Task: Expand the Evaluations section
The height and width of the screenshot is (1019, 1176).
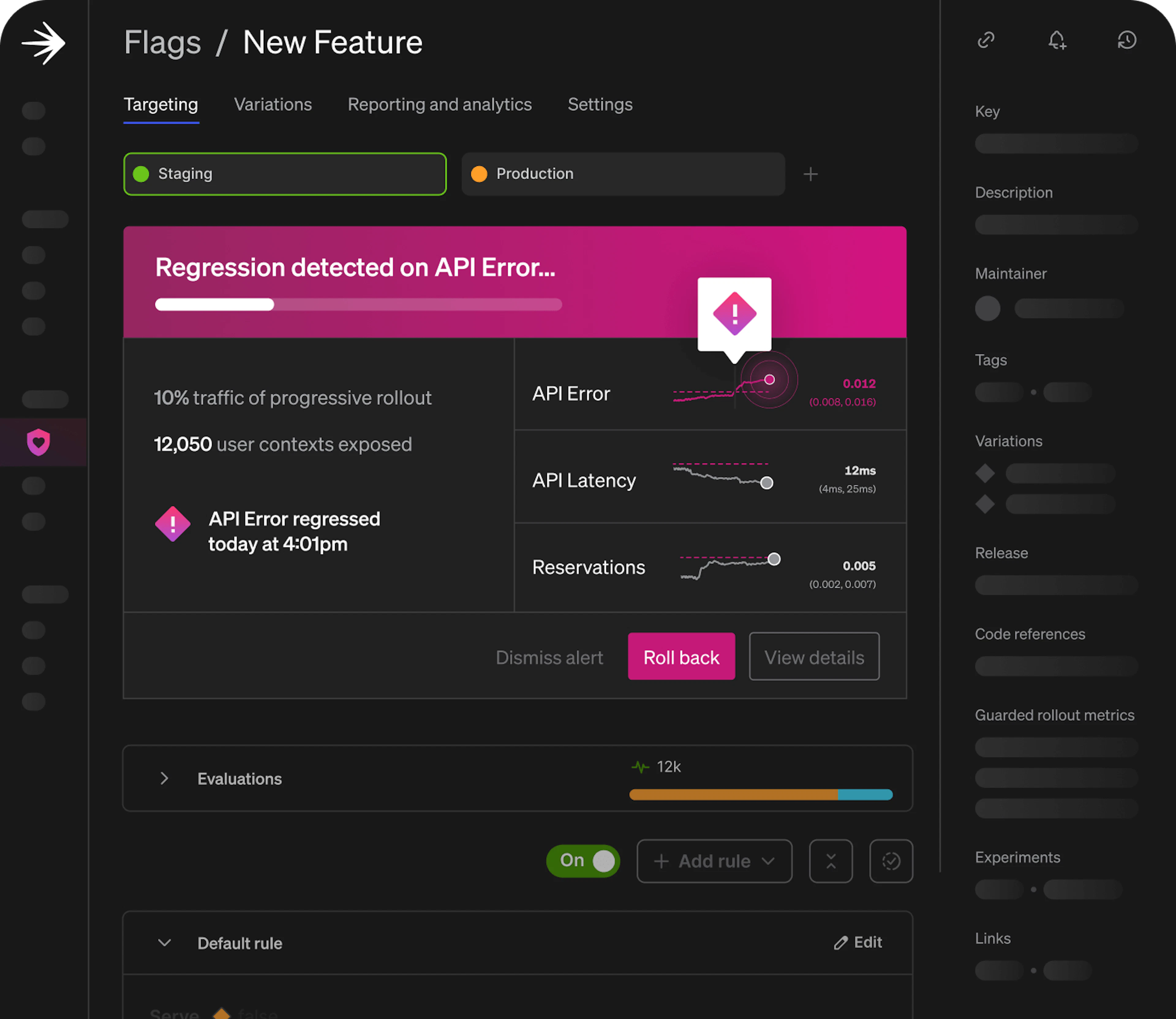Action: (164, 778)
